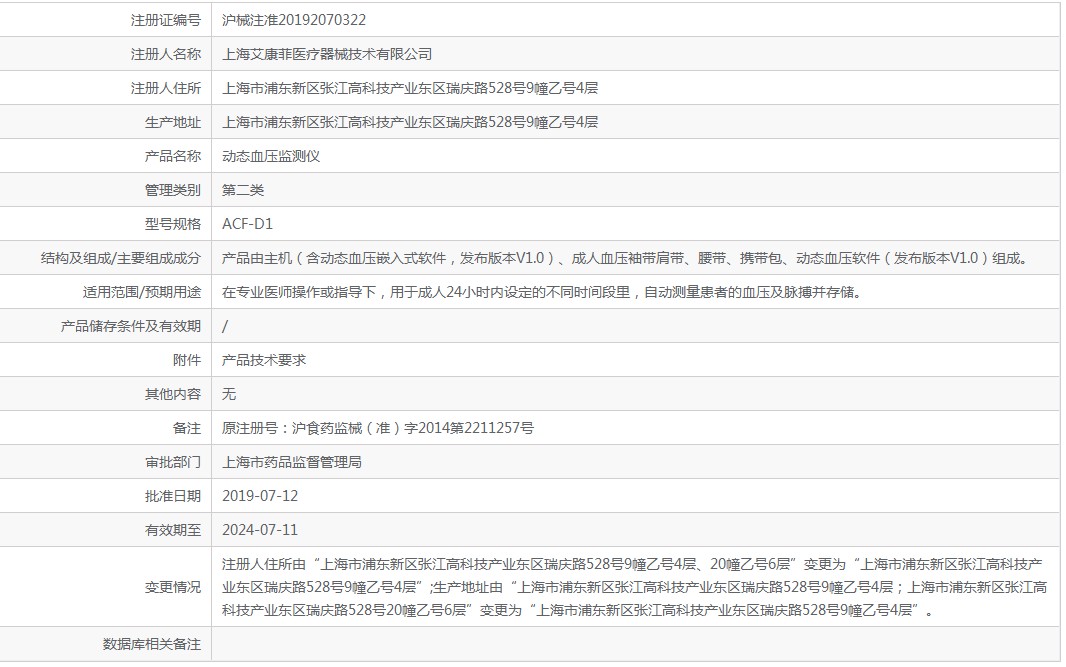Image resolution: width=1066 pixels, height=667 pixels.
Task: Select the value 上海市药品监督管理局
Action: pos(292,462)
